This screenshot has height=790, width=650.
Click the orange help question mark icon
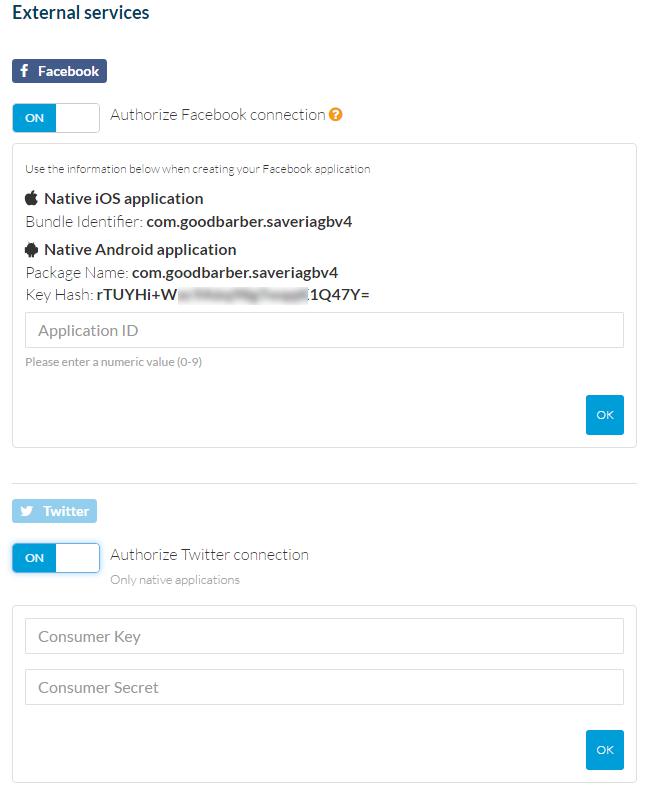point(336,115)
